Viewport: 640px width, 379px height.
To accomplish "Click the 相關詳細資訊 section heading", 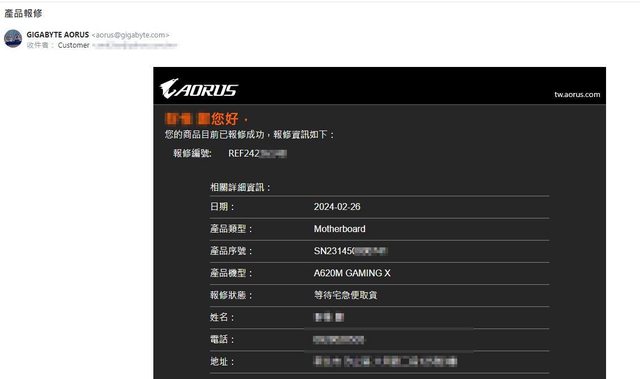I will [240, 188].
